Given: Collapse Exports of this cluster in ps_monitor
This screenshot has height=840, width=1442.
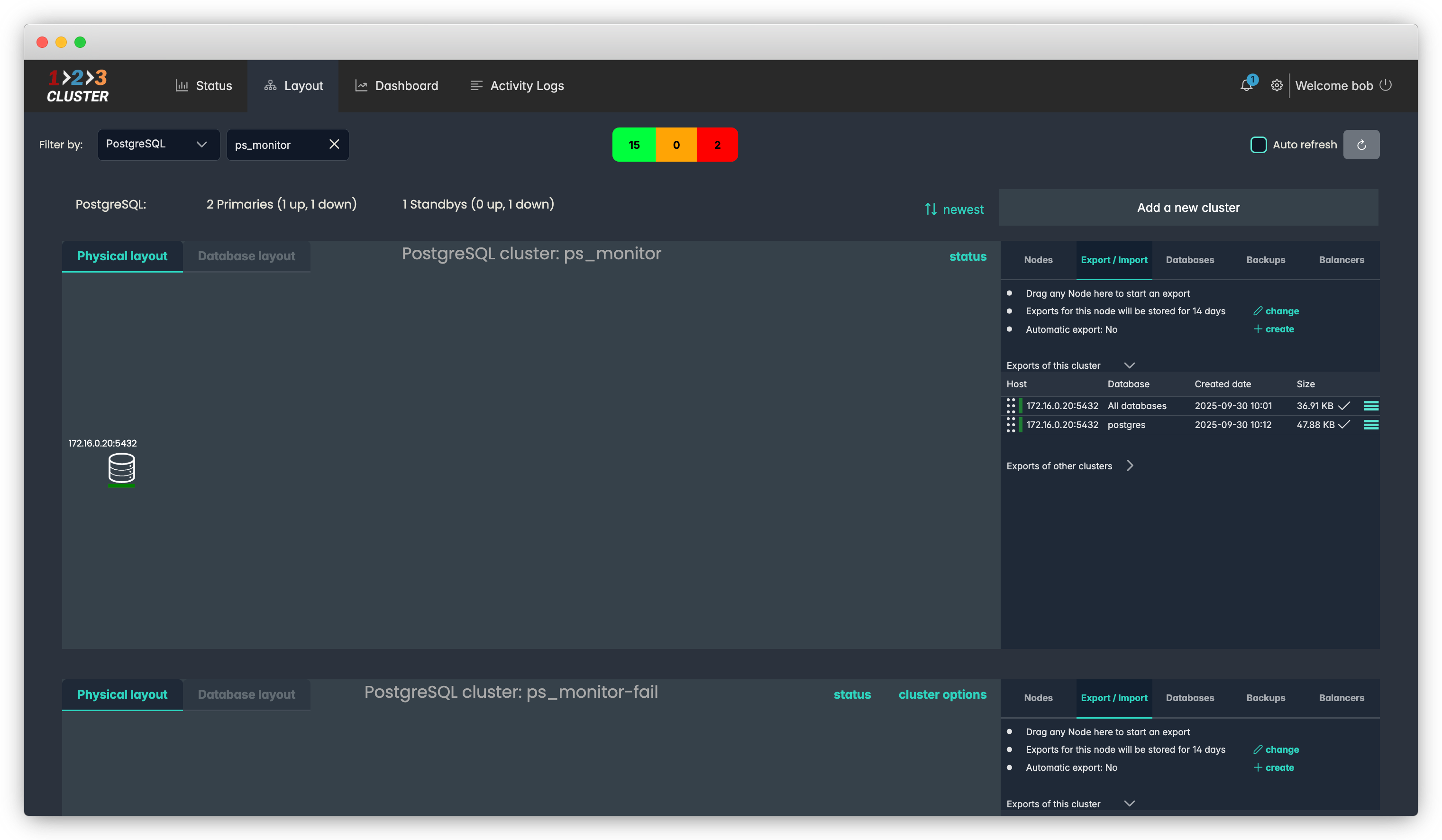Looking at the screenshot, I should tap(1129, 365).
